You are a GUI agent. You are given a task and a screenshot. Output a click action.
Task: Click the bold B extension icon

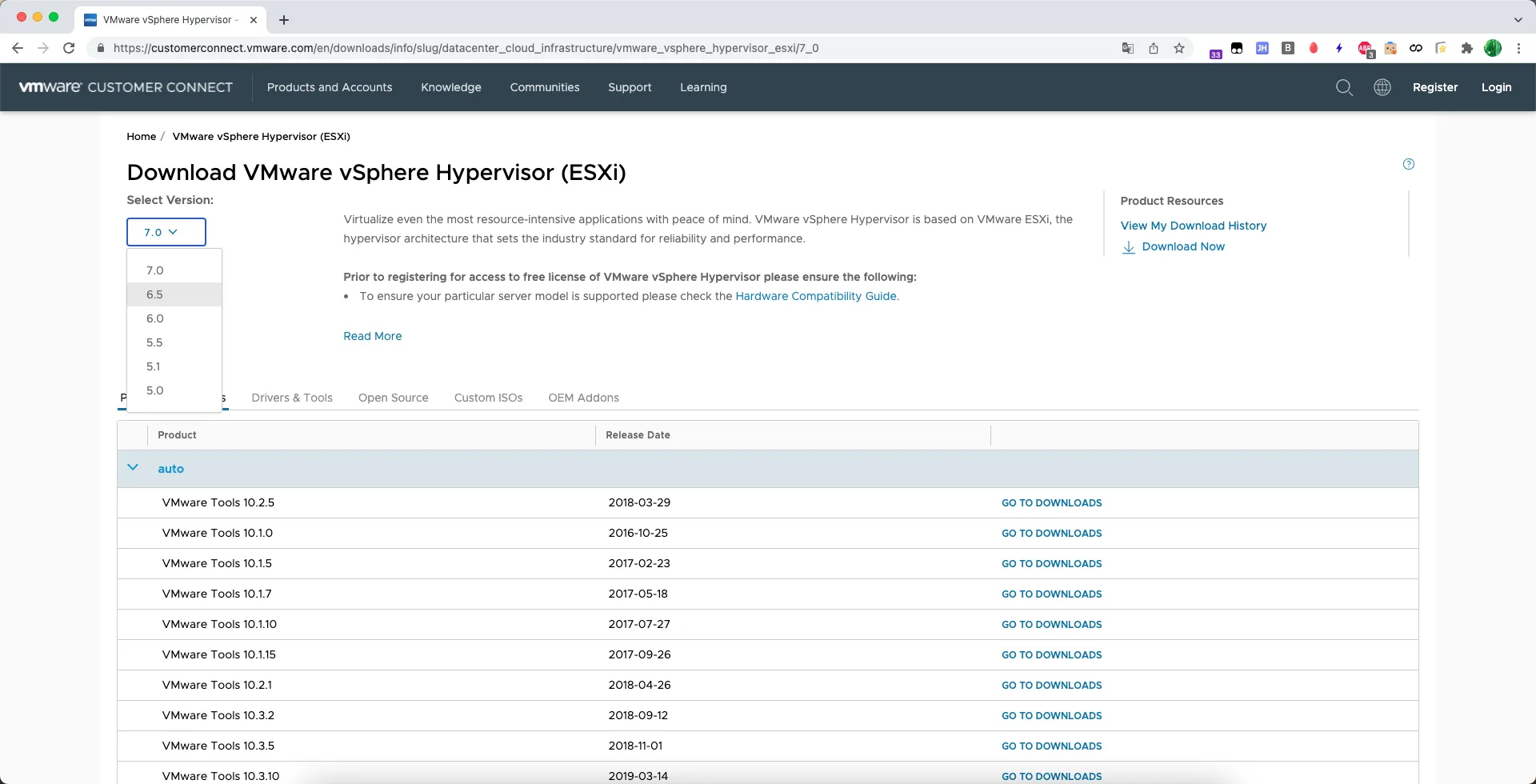tap(1288, 48)
